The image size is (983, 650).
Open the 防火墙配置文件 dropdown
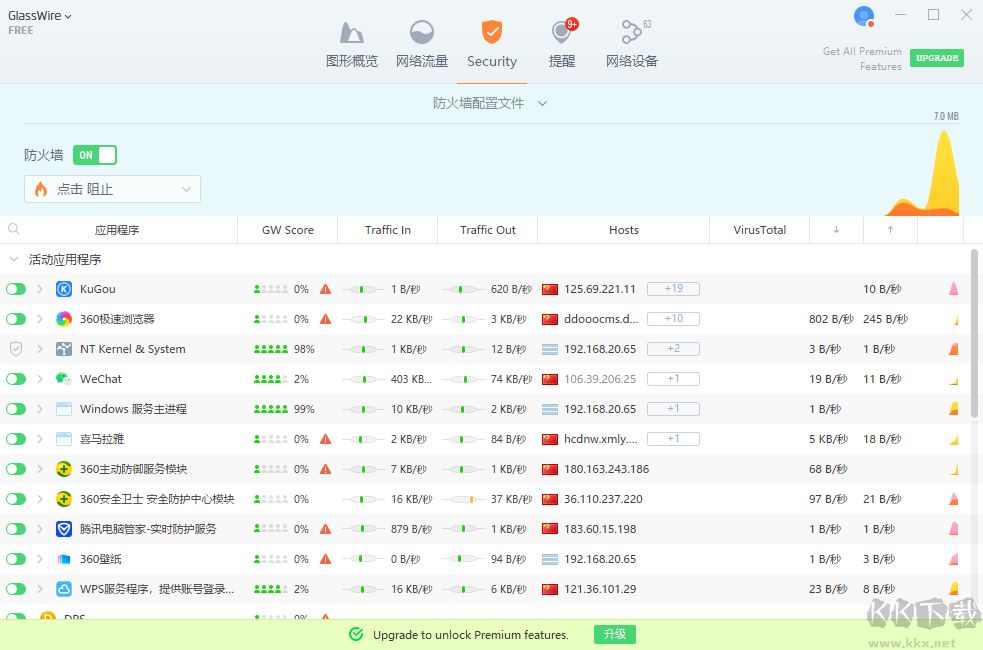point(490,103)
